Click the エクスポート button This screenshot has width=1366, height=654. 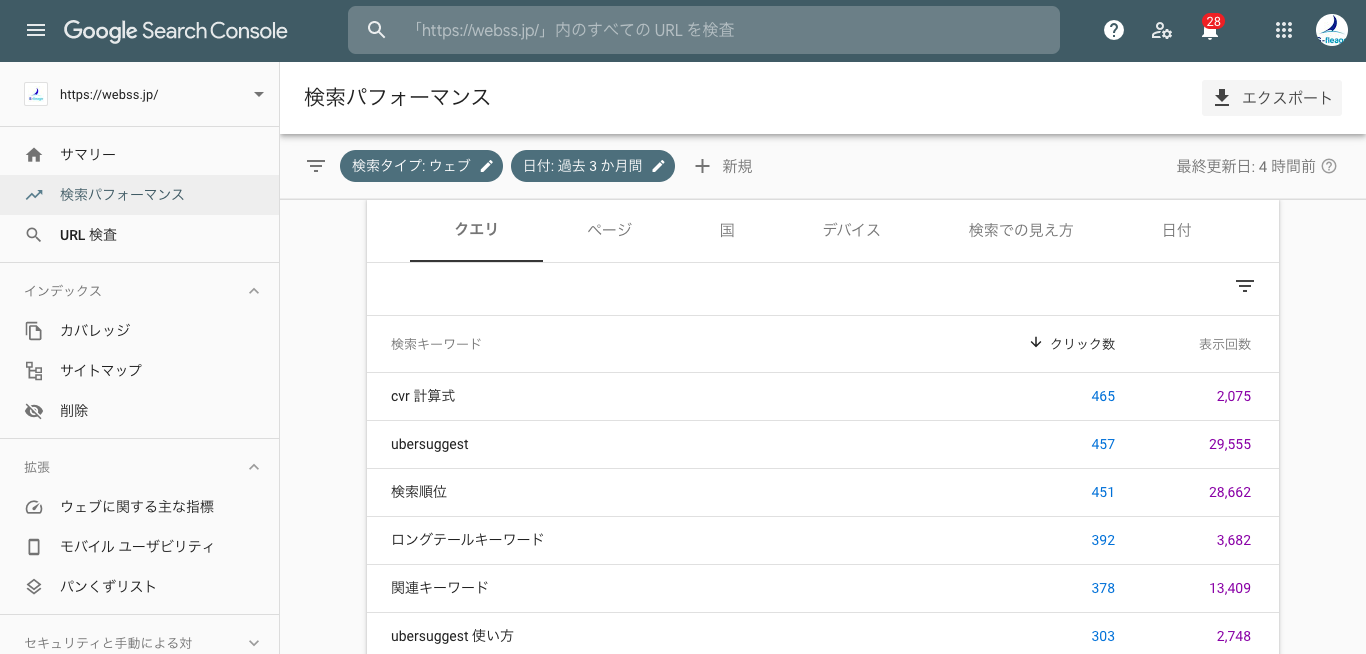[1272, 98]
